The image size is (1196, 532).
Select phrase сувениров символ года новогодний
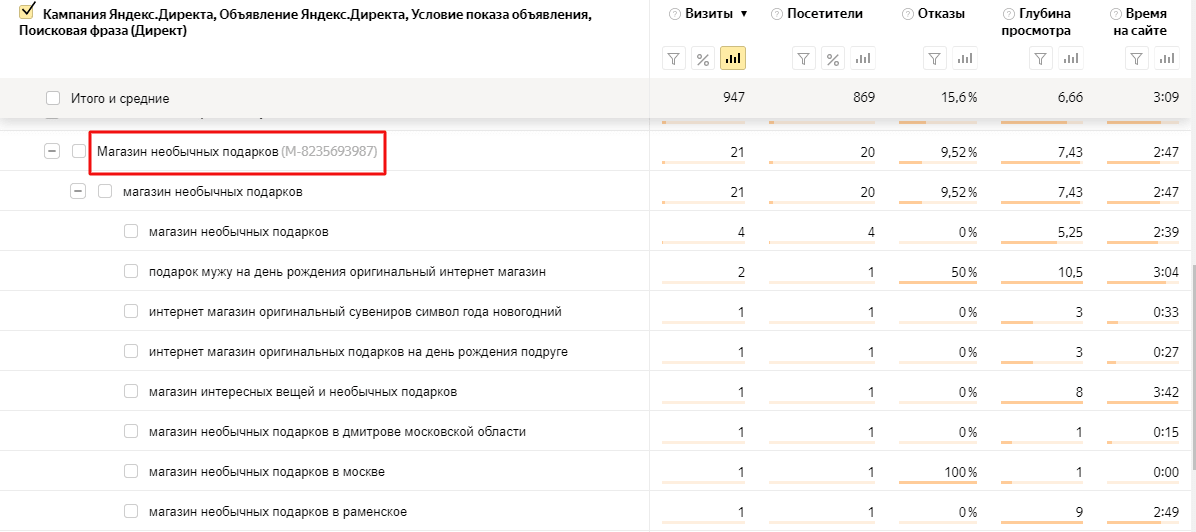tap(355, 311)
